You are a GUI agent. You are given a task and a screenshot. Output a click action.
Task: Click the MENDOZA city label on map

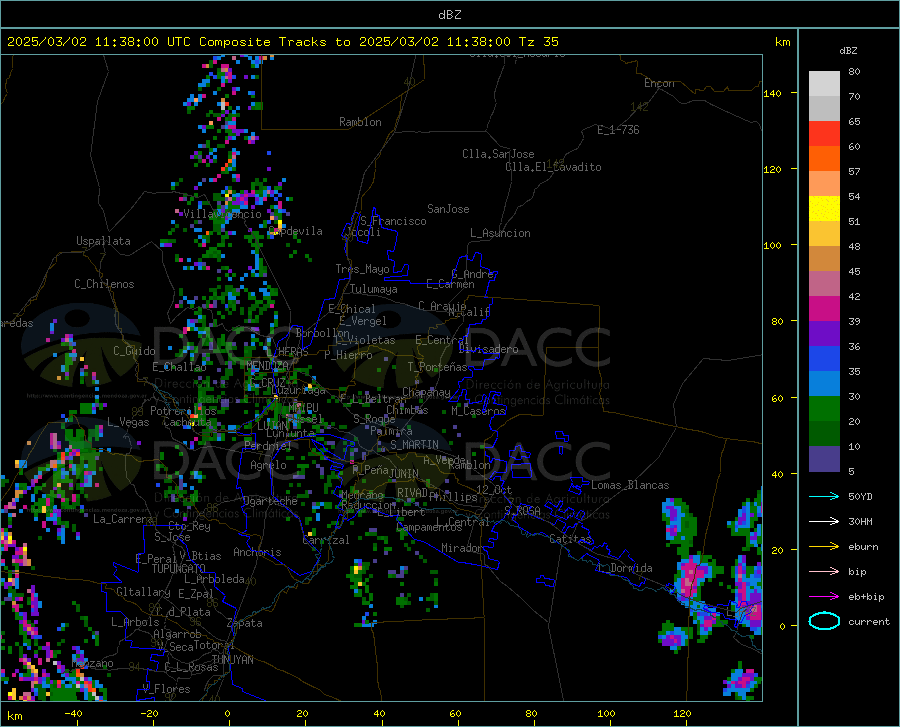tap(267, 365)
